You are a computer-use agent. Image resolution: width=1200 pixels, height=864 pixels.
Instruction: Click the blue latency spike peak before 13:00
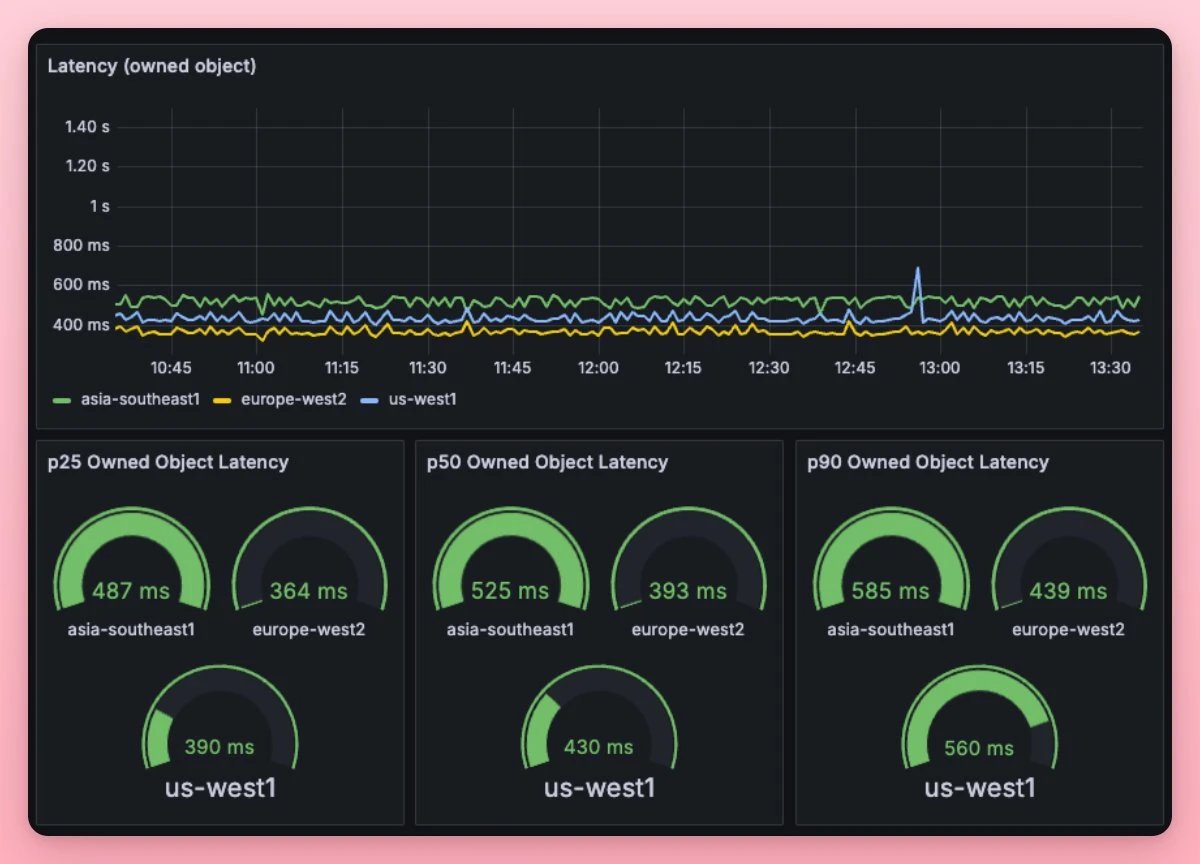917,269
